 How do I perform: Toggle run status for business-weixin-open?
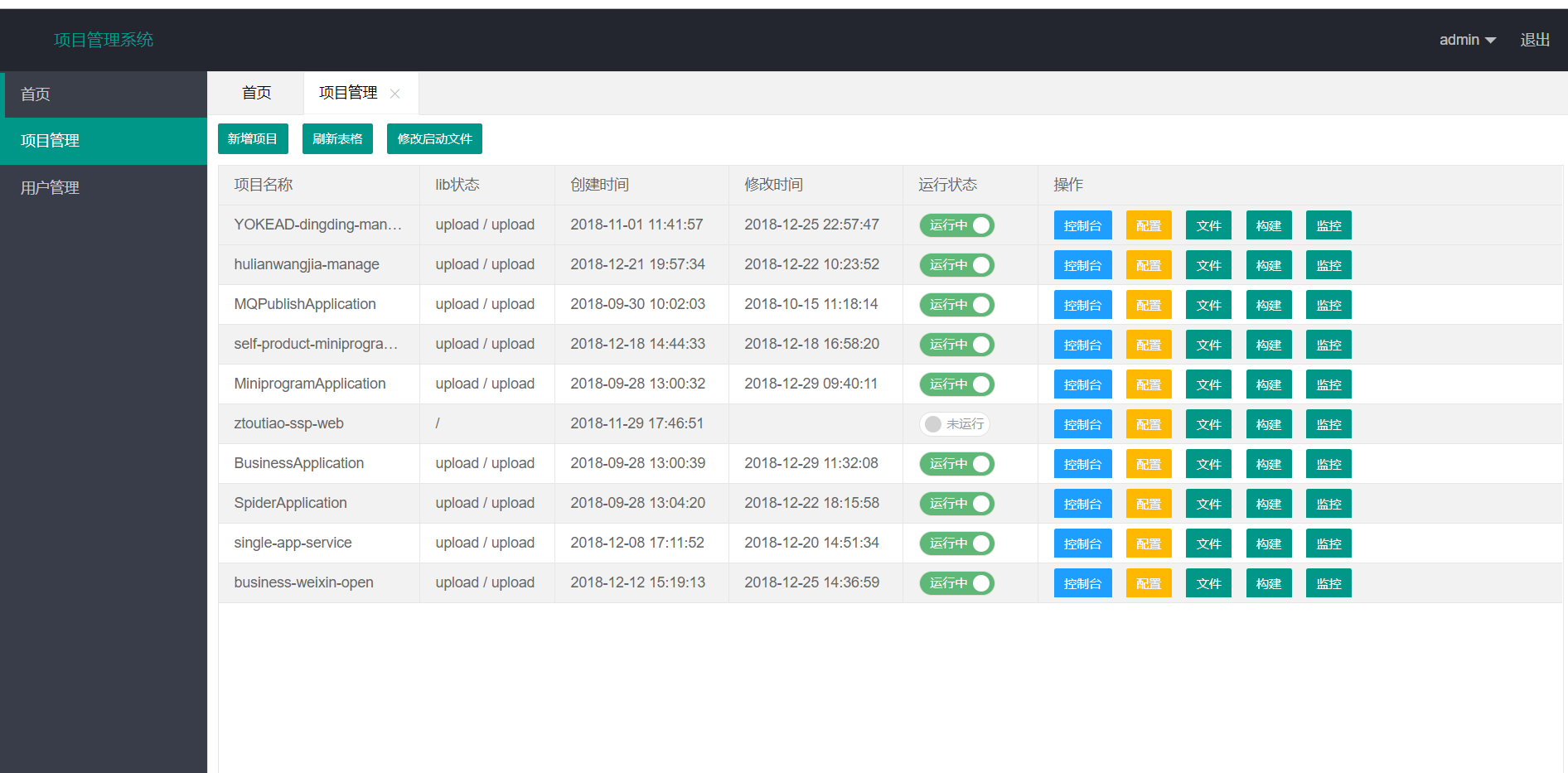(x=957, y=583)
